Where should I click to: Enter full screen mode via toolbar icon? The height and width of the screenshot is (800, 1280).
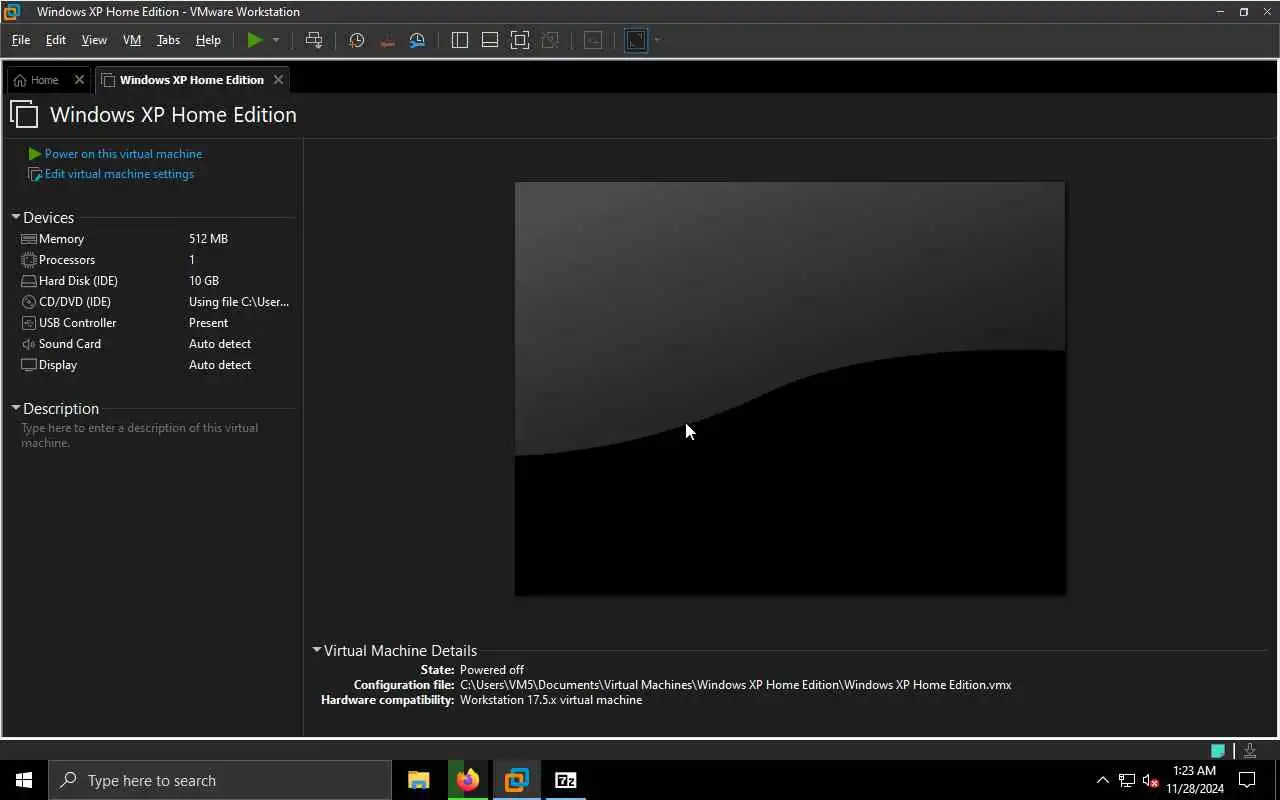coord(520,40)
